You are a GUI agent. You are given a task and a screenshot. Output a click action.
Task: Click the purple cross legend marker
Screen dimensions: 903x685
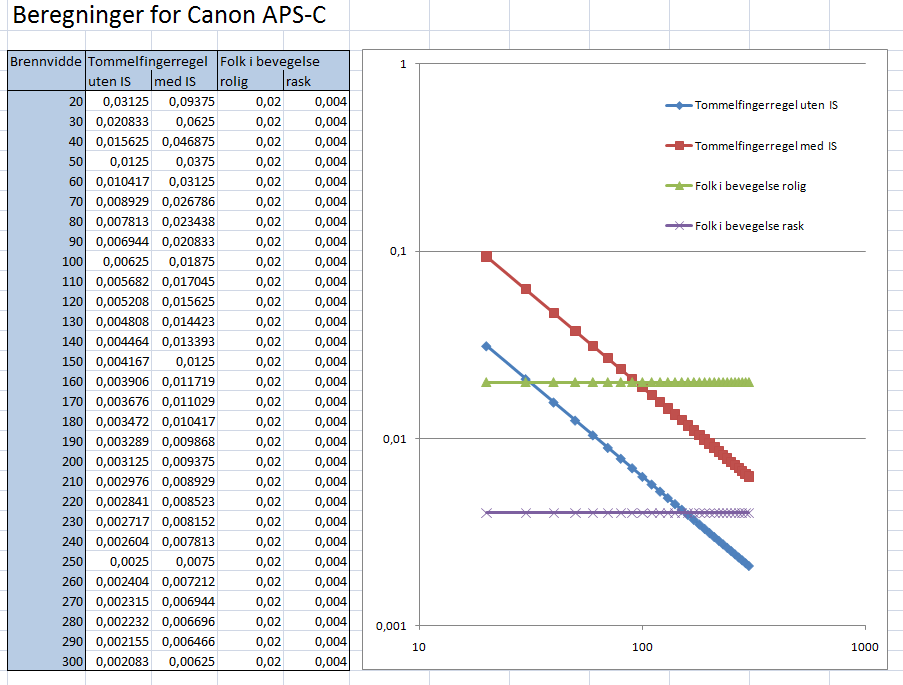click(679, 226)
